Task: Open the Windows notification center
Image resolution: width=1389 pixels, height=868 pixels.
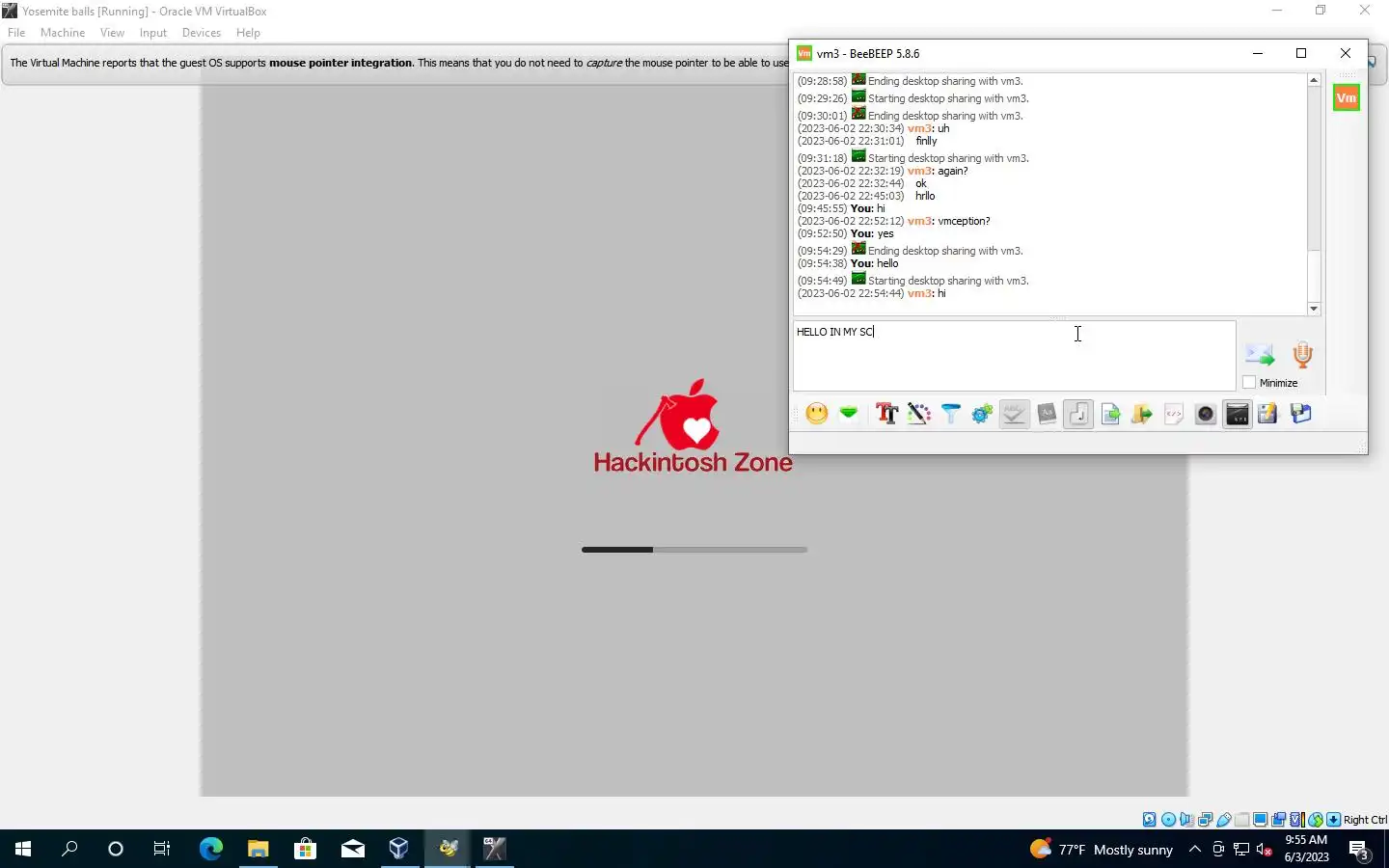Action: click(1359, 850)
